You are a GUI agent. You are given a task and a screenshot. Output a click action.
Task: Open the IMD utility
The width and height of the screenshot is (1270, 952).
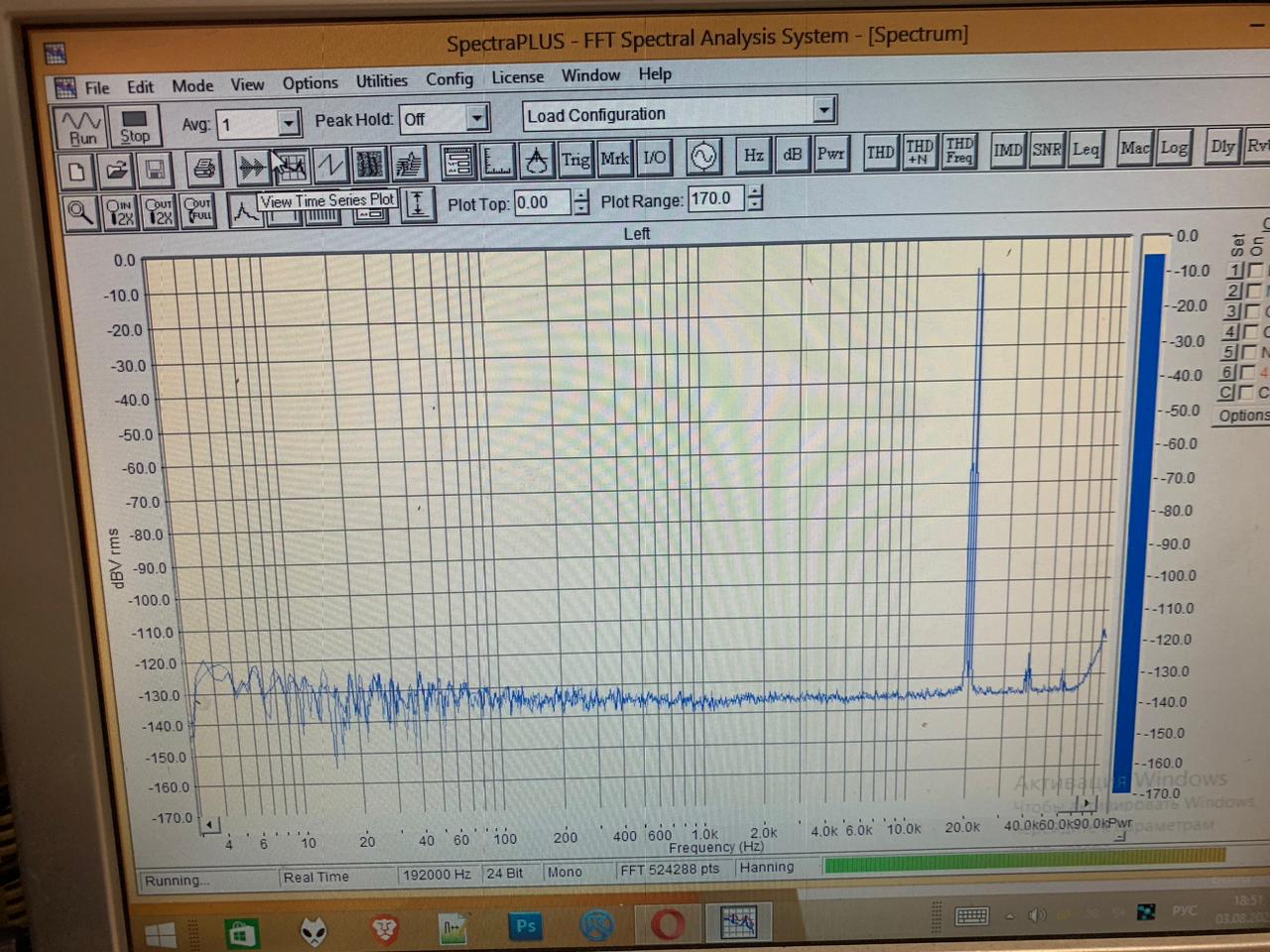click(1008, 149)
